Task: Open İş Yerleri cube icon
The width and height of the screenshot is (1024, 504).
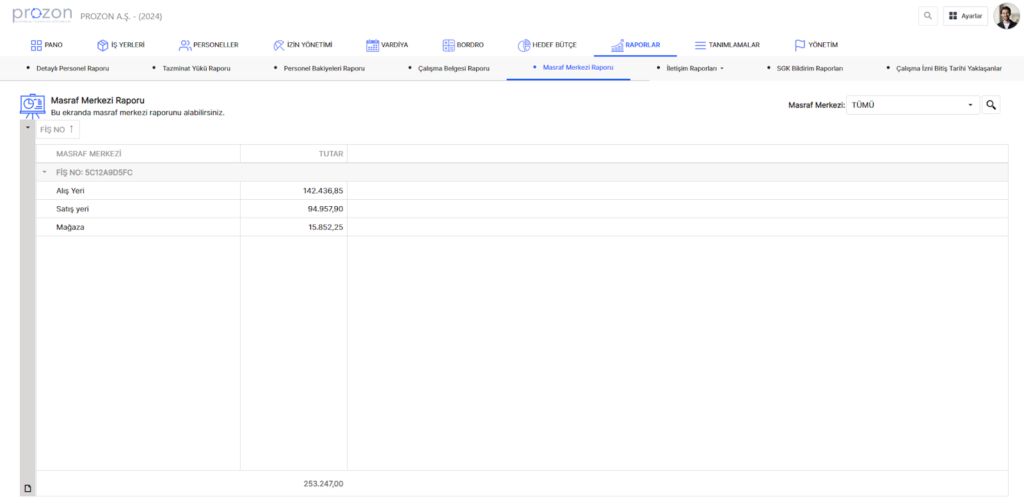Action: [102, 45]
